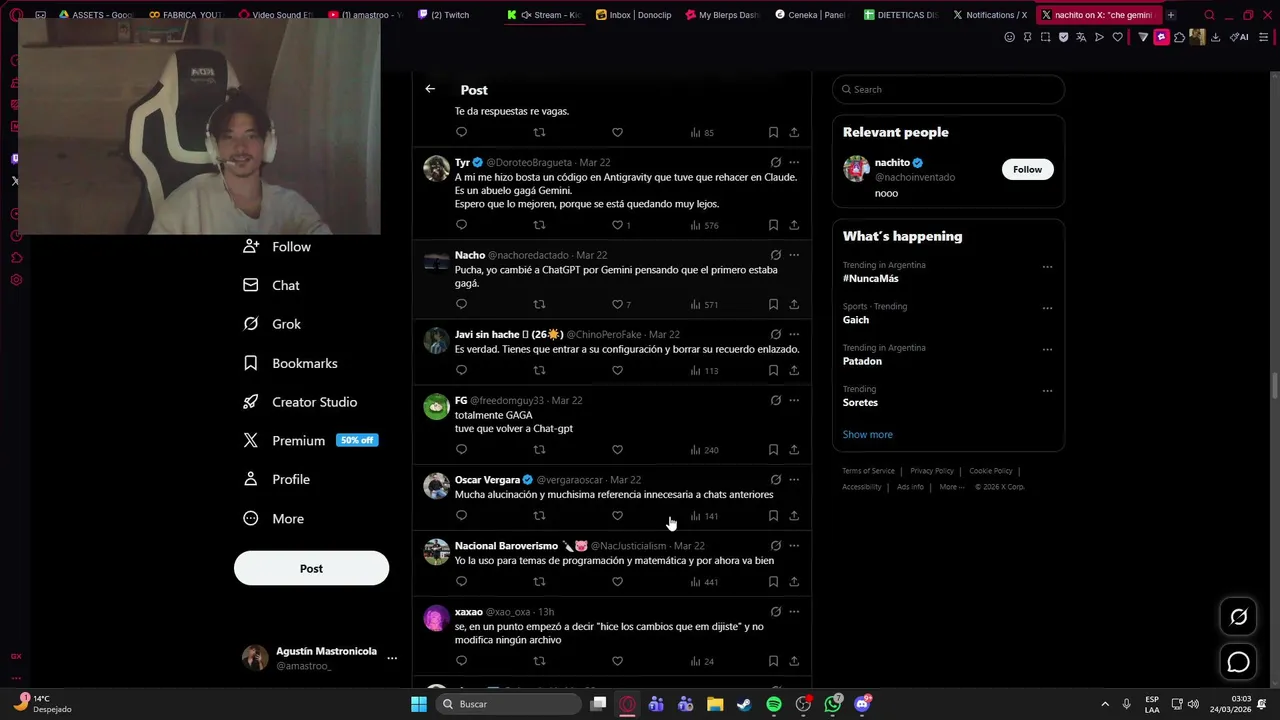The height and width of the screenshot is (720, 1280).
Task: Open Creator Studio in the sidebar
Action: click(x=300, y=402)
